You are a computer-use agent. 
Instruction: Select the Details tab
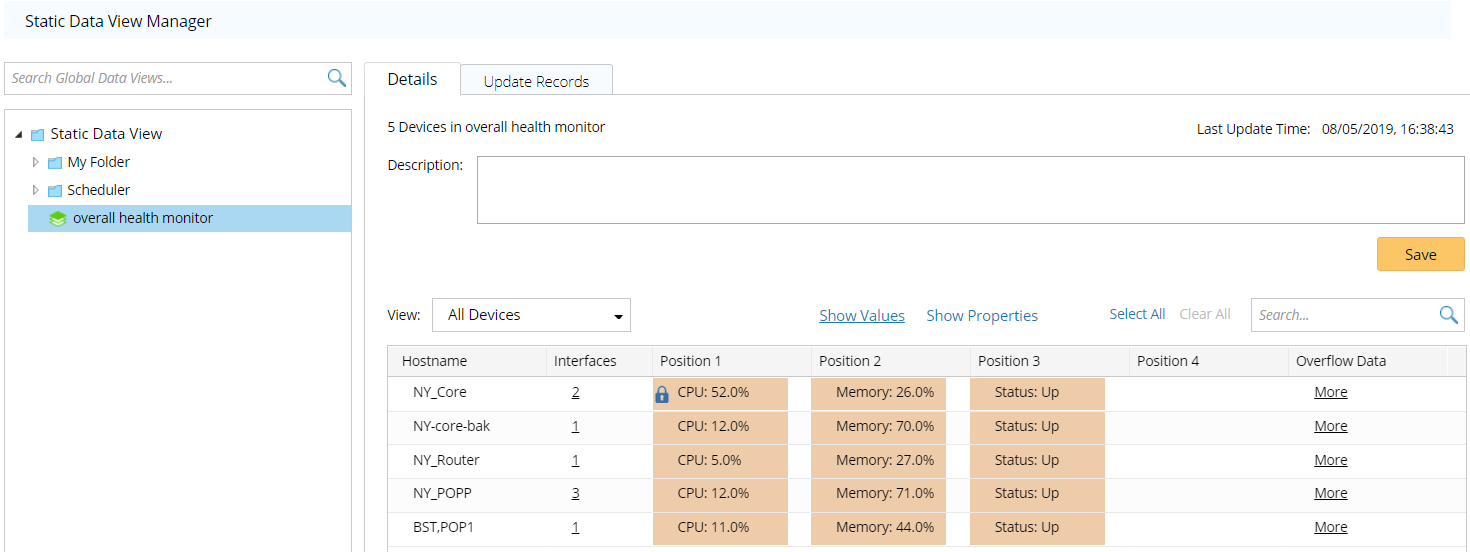pyautogui.click(x=412, y=79)
